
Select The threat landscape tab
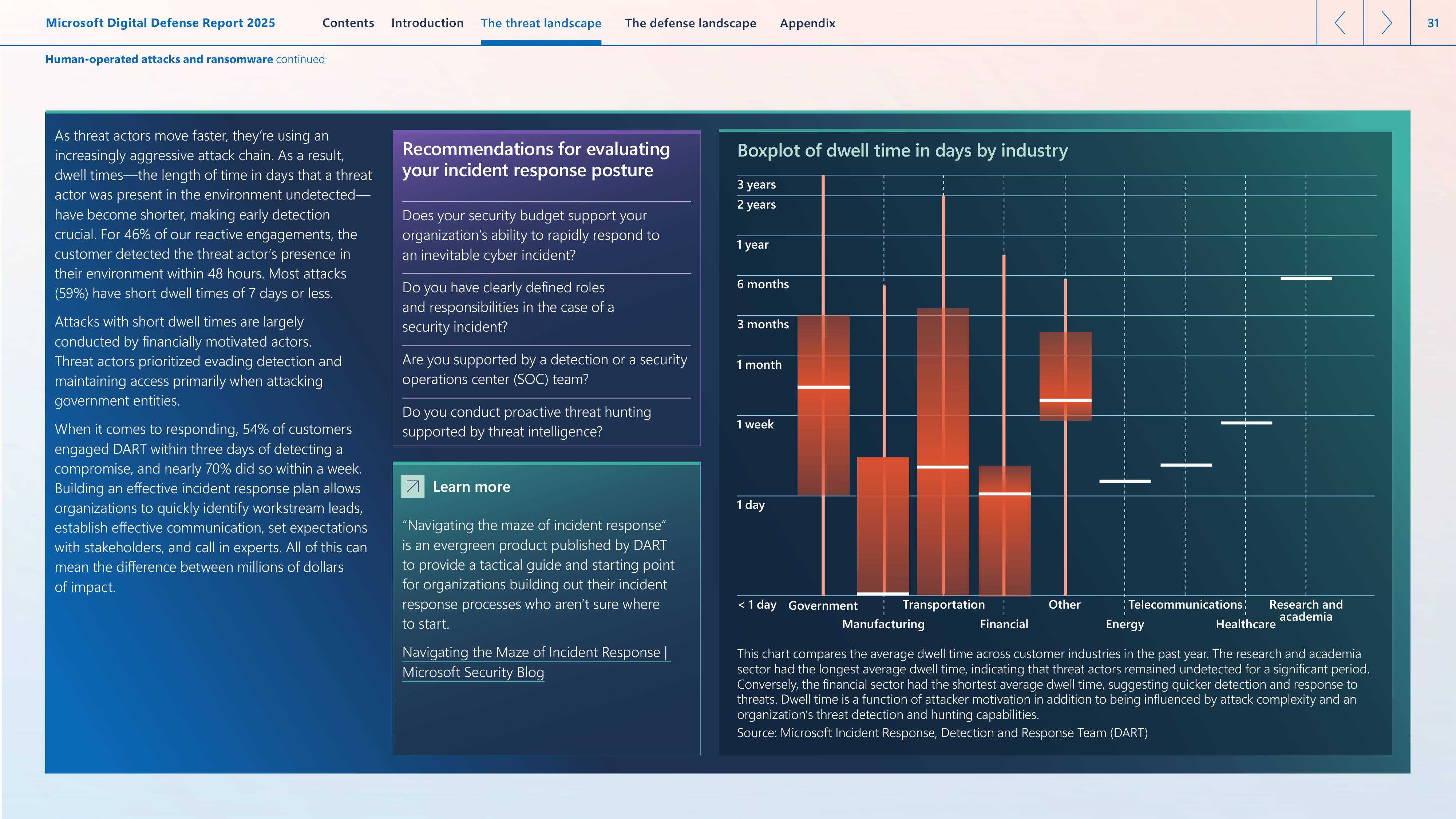coord(541,23)
